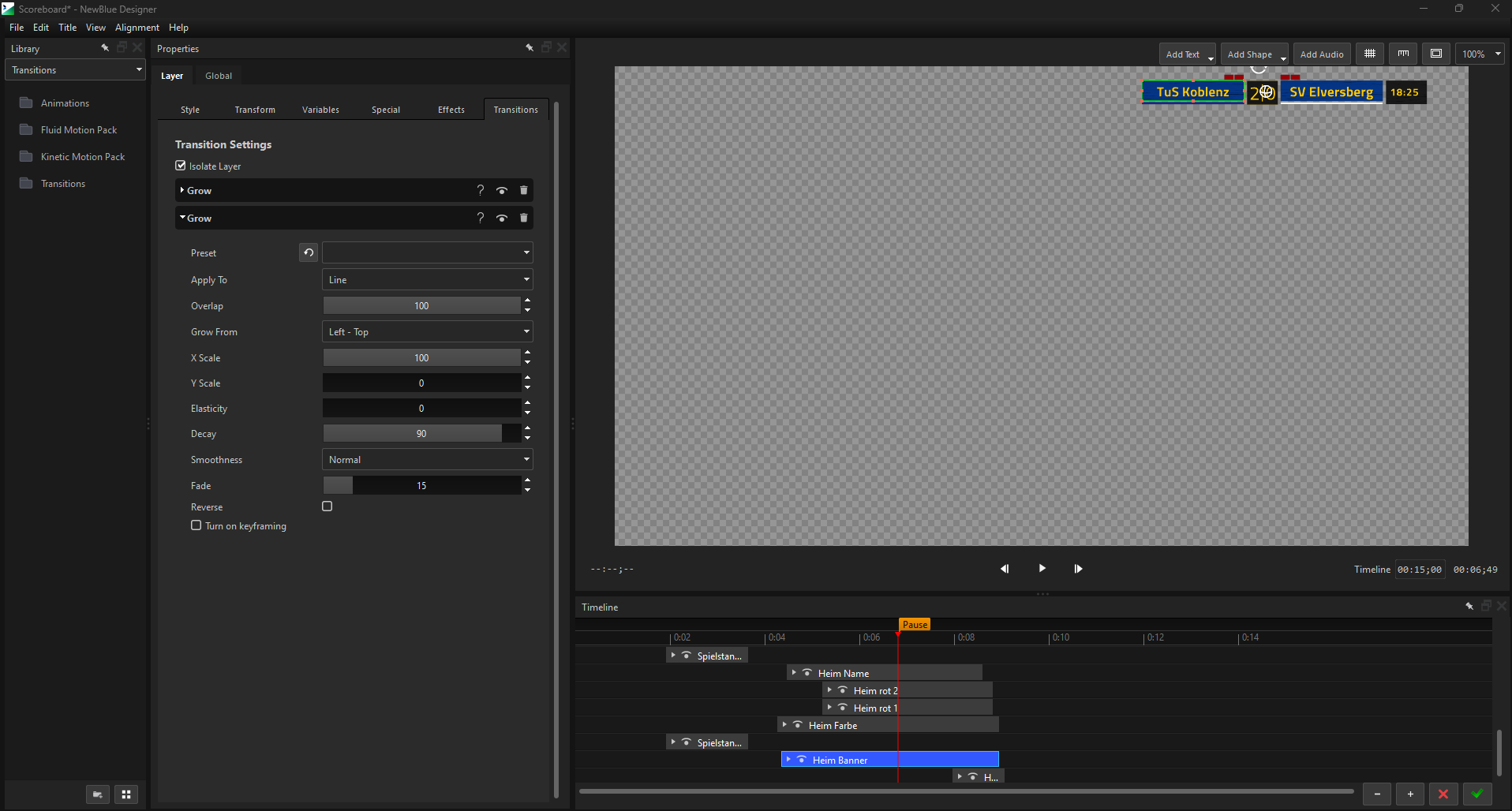
Task: Open help for the collapsed Grow transition
Action: 480,190
